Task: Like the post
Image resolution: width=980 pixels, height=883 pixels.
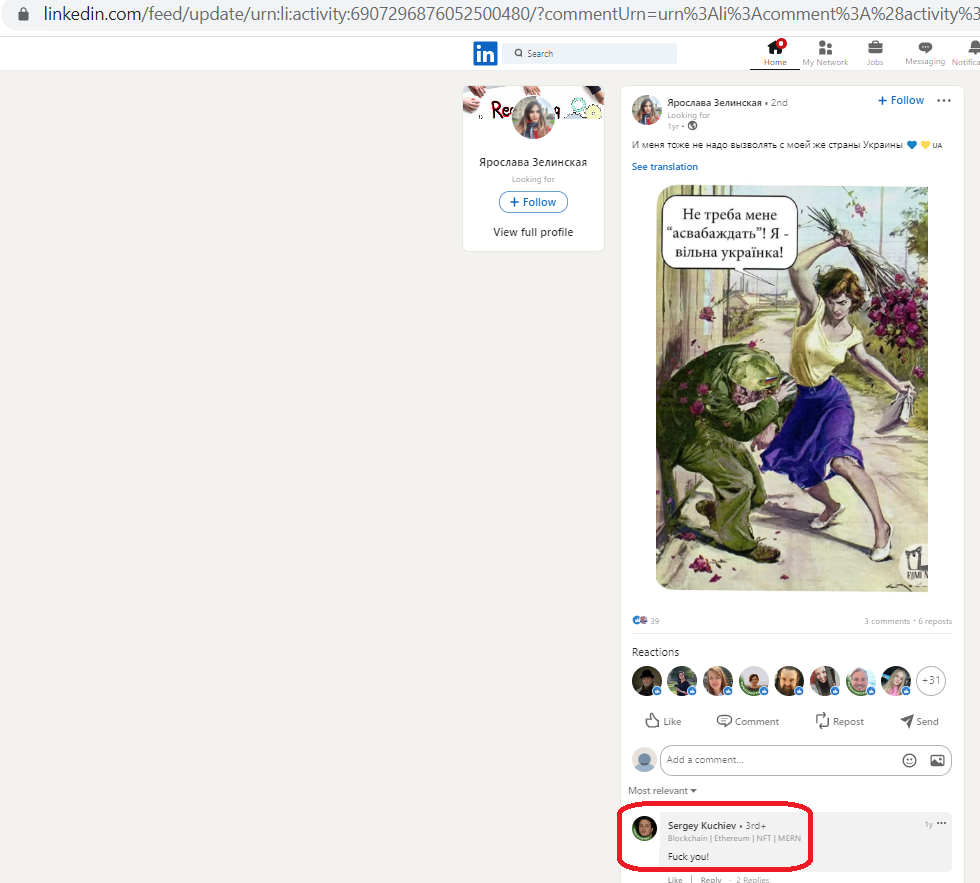Action: (663, 721)
